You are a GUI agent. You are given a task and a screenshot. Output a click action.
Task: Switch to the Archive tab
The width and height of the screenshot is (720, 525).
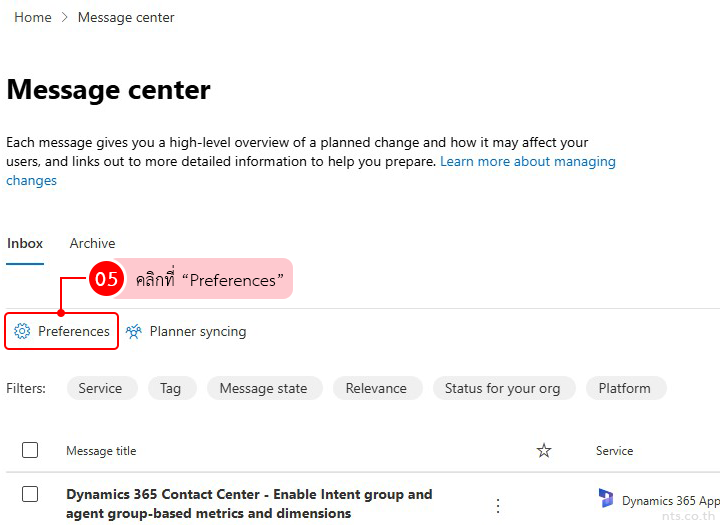pyautogui.click(x=92, y=243)
